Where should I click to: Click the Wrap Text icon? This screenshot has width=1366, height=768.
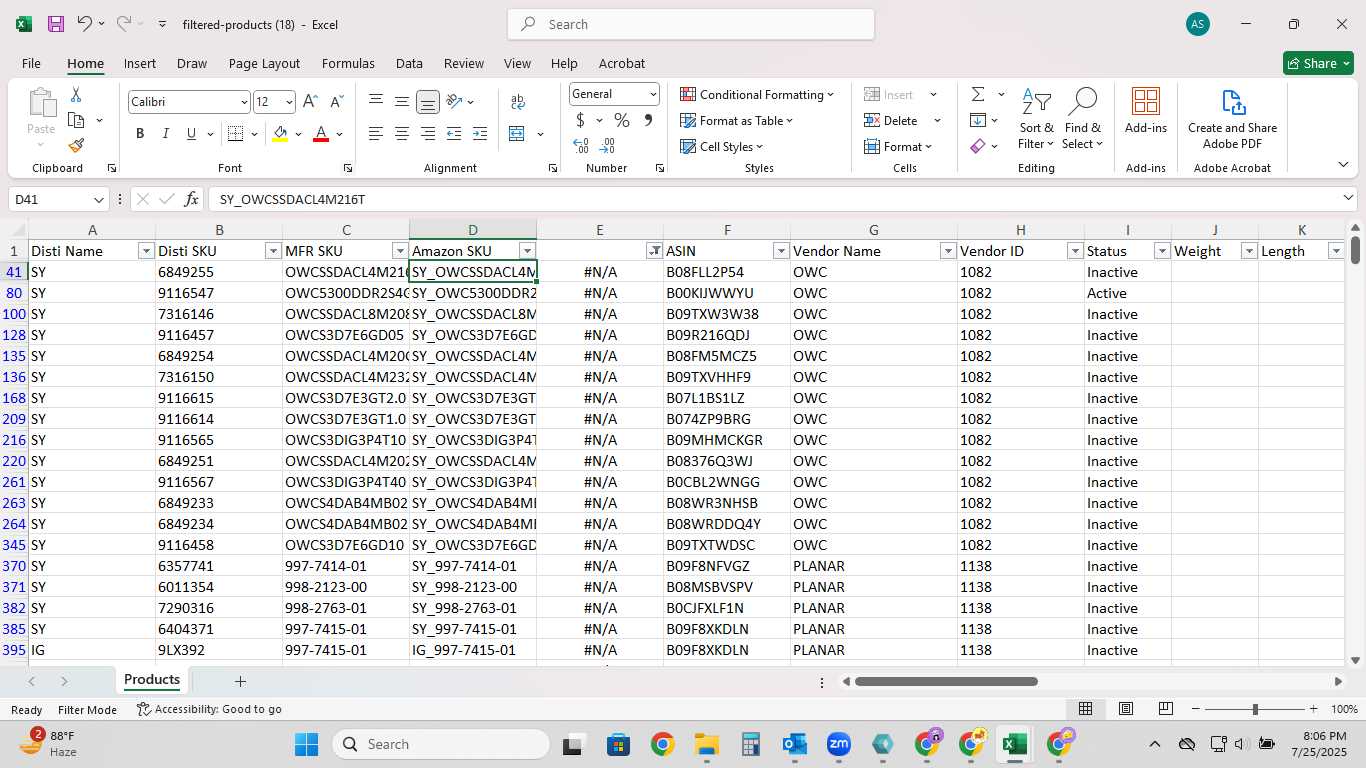click(518, 102)
